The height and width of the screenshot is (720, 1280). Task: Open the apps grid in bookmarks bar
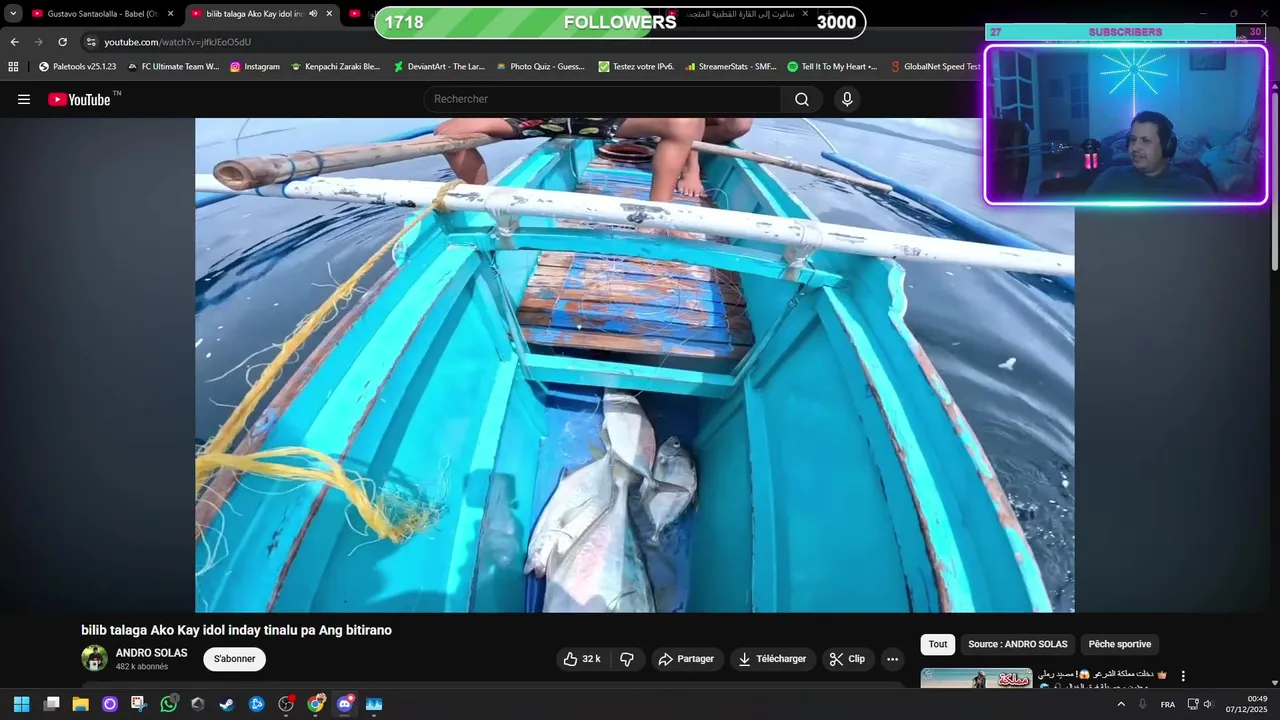point(13,67)
